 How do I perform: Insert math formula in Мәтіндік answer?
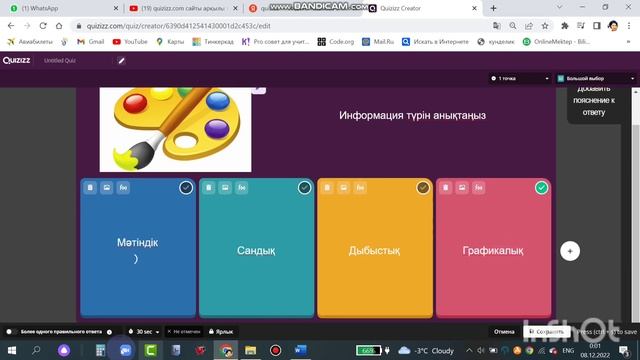(x=123, y=187)
